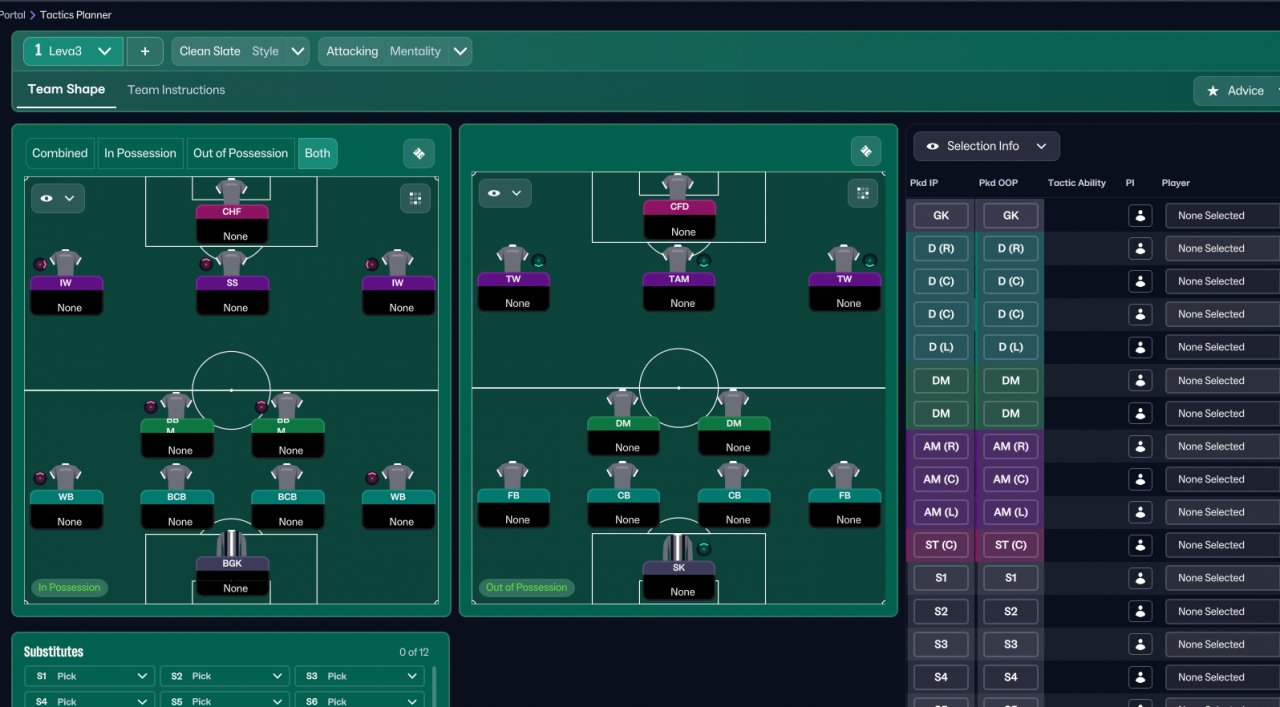Screen dimensions: 1280x707
Task: Click the CHF striker shirt on pitch
Action: [231, 191]
